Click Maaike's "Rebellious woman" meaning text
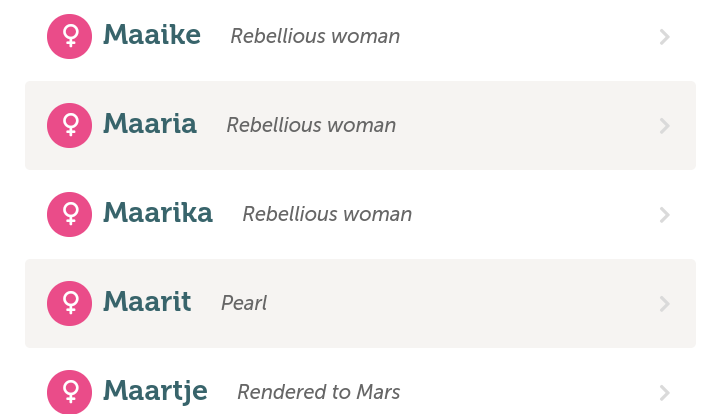720x414 pixels. point(315,37)
